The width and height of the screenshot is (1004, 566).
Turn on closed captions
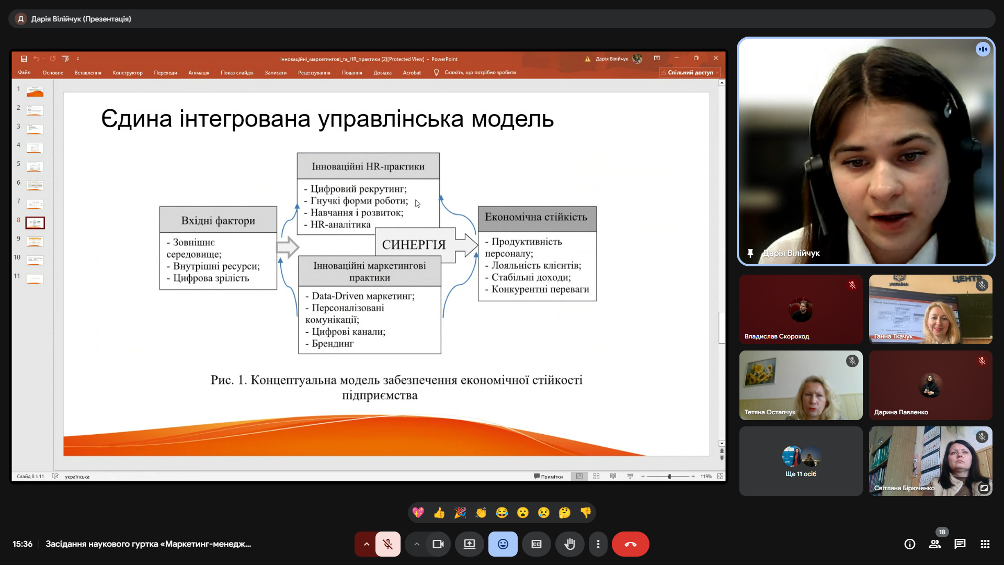point(536,544)
